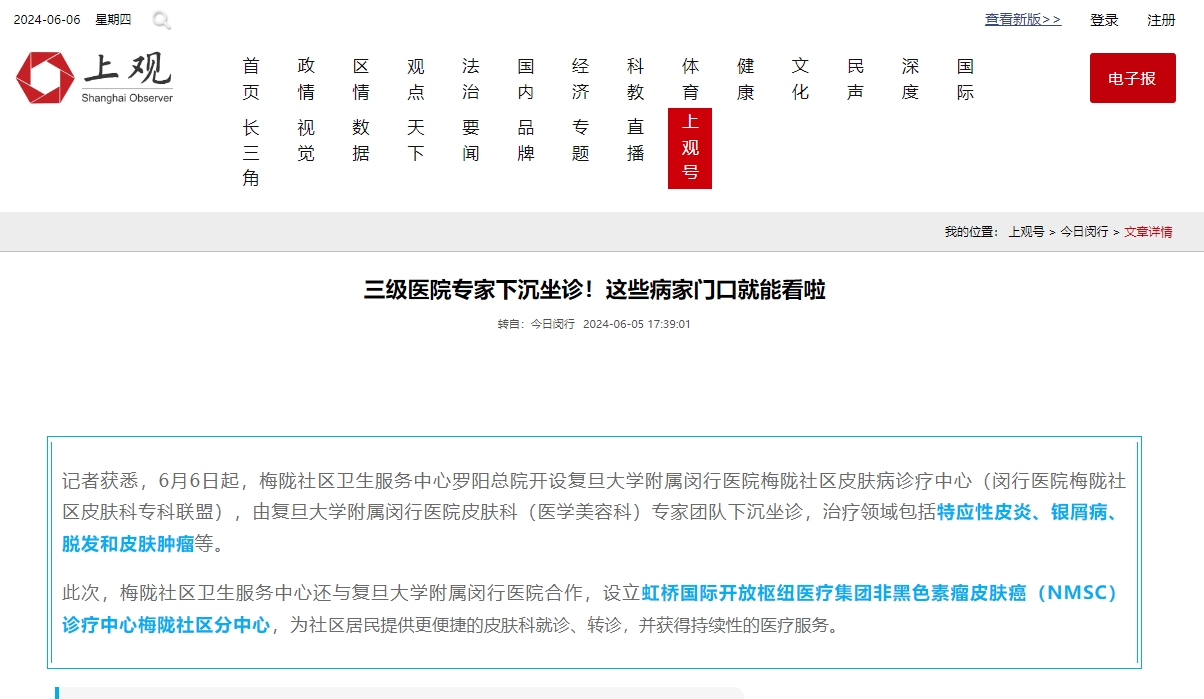Screen dimensions: 1204x699
Task: Click the Shanghai Observer logo
Action: coord(94,77)
